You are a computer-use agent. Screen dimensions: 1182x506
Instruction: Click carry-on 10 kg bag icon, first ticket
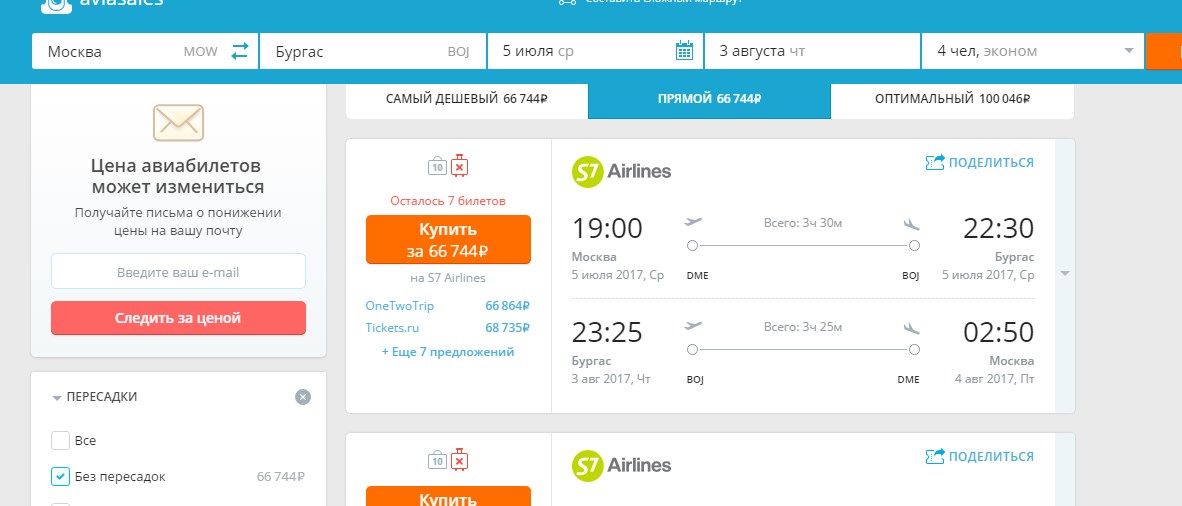click(x=437, y=166)
